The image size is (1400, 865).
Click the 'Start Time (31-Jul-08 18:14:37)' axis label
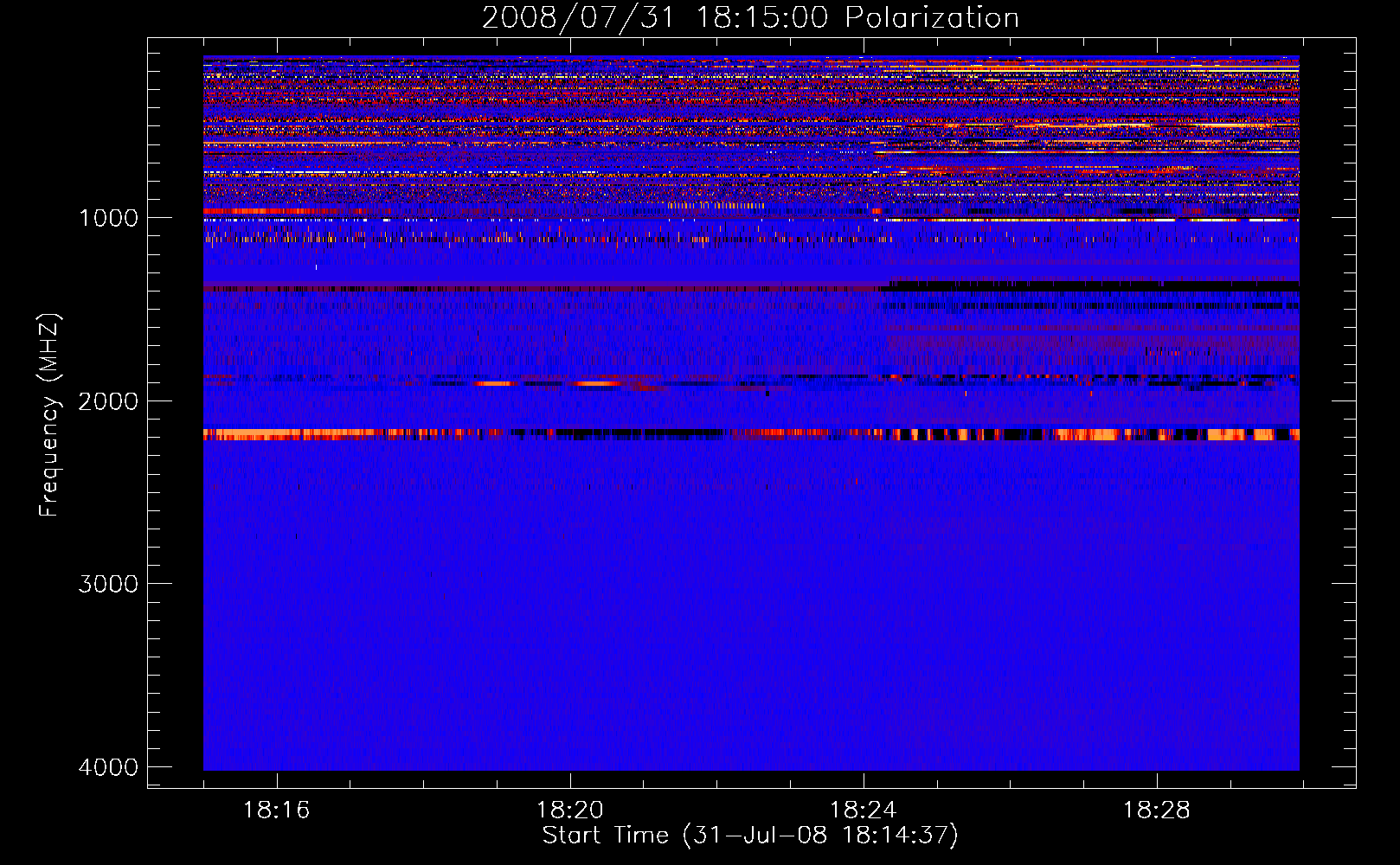point(750,836)
